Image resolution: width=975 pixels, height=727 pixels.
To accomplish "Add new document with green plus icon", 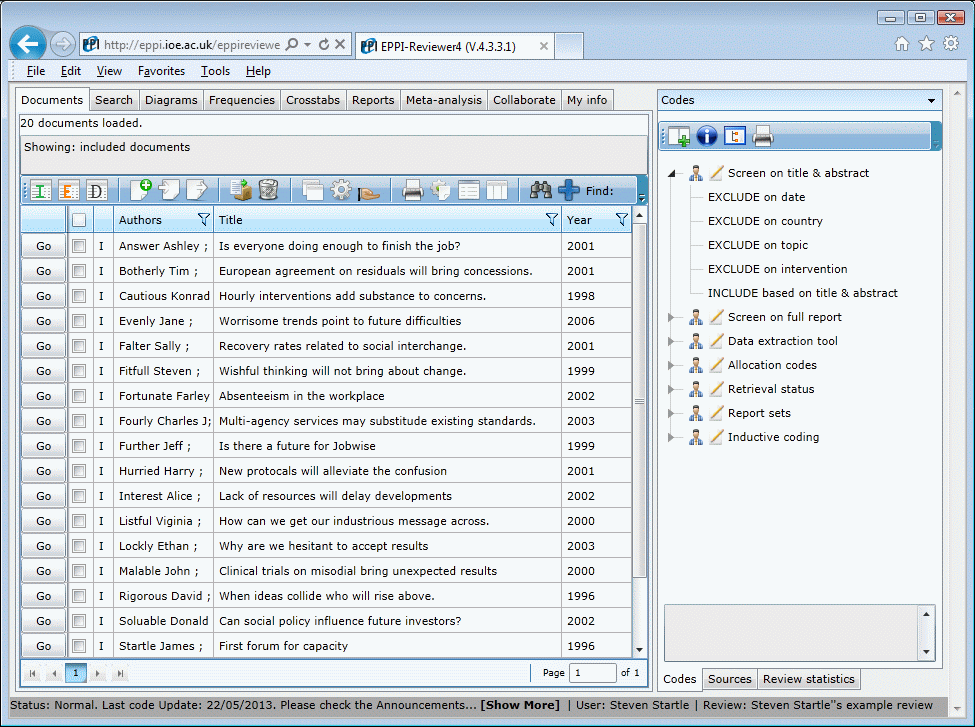I will [141, 190].
